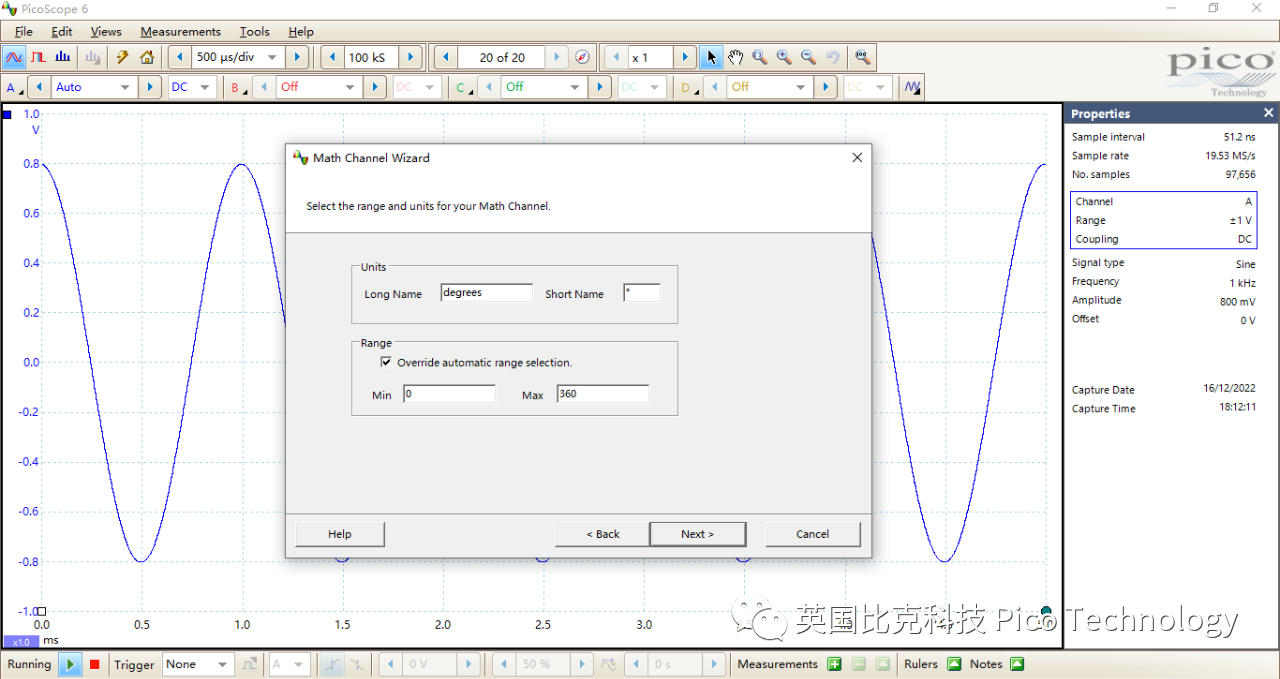
Task: Switch to spectrum mode icon
Action: tap(63, 57)
